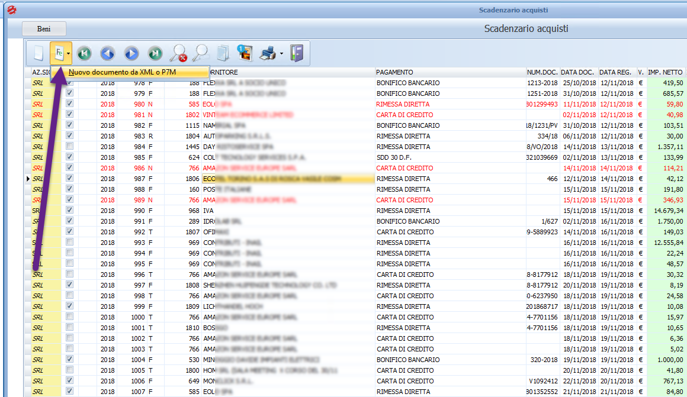This screenshot has width=687, height=397.
Task: Toggle checkbox in row 997
Action: click(70, 284)
